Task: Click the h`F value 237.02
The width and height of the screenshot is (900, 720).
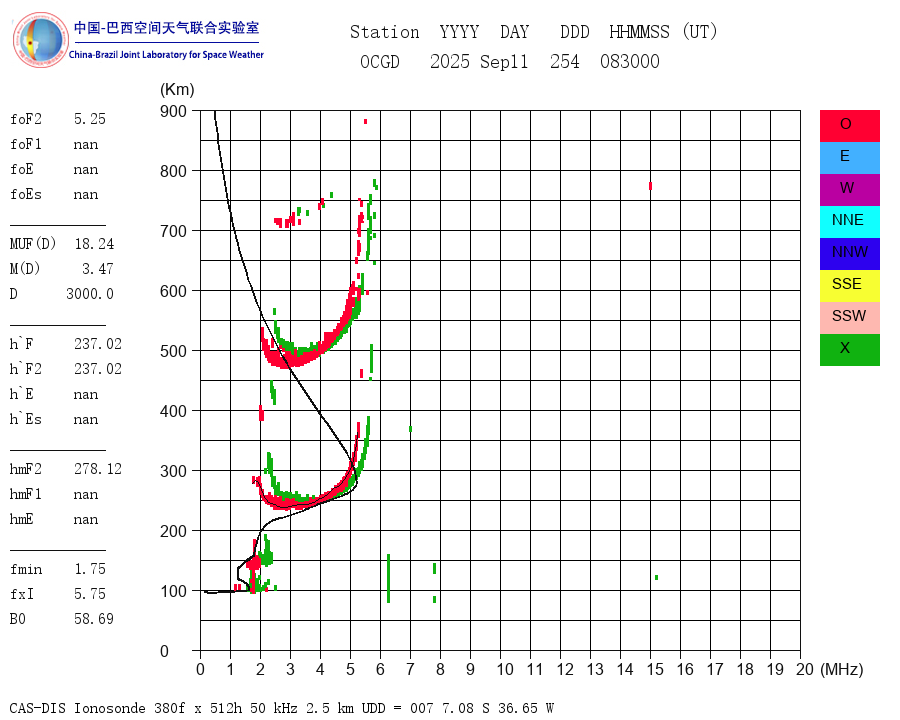Action: (x=98, y=344)
